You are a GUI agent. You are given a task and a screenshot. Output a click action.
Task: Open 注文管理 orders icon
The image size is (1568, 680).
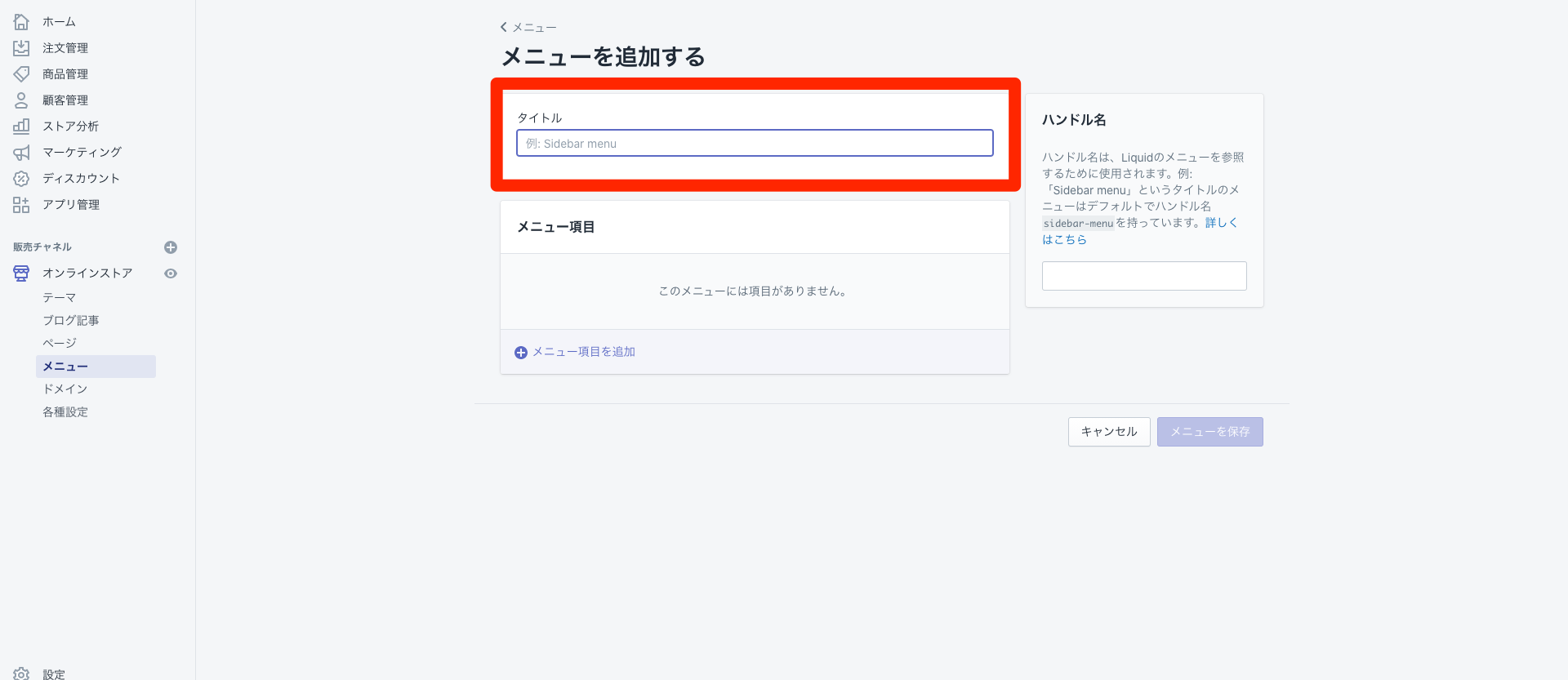click(21, 48)
